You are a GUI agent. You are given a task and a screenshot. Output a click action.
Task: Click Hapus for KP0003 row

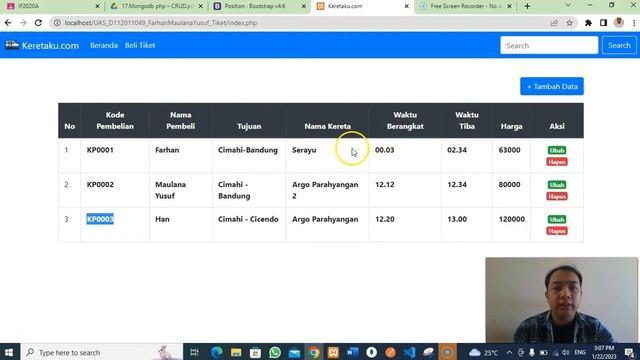(x=557, y=231)
